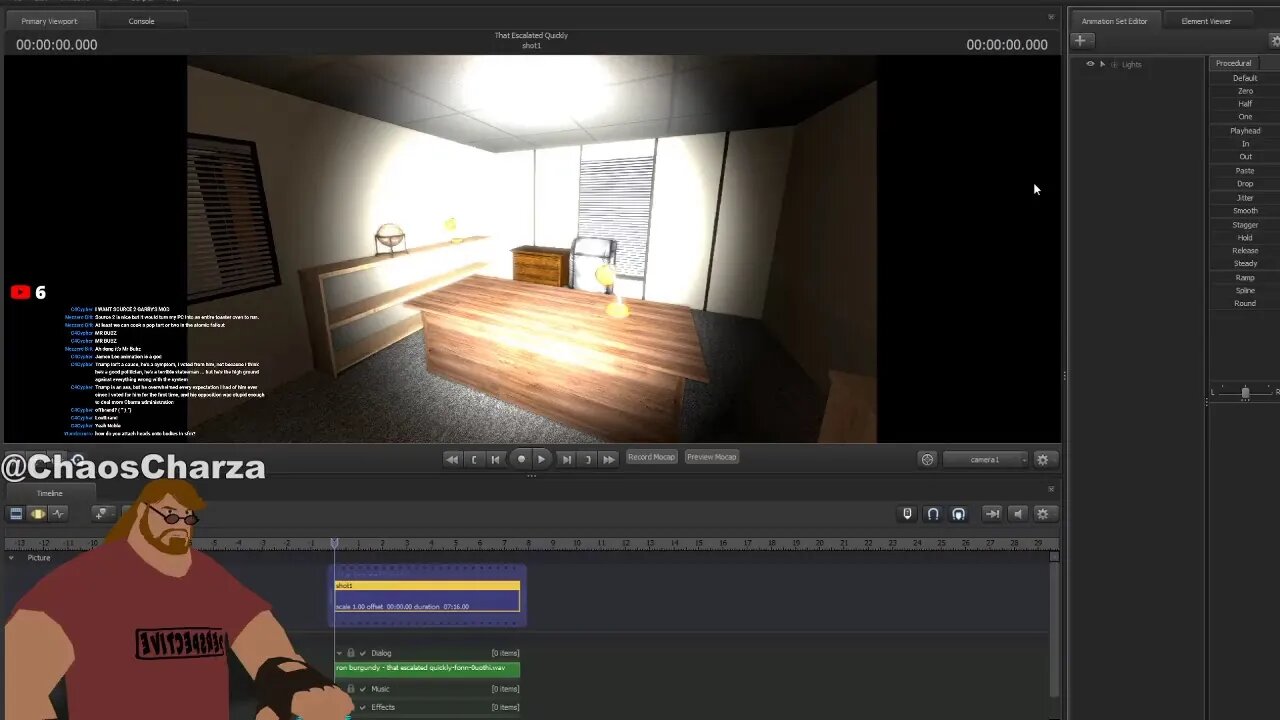Open the Procedural presets tab
The width and height of the screenshot is (1280, 720).
1233,63
